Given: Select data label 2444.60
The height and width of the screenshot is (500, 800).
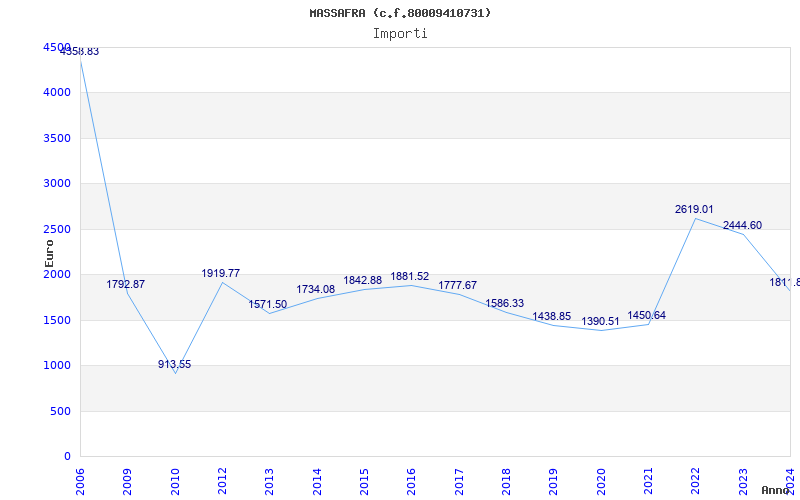Looking at the screenshot, I should [x=742, y=226].
